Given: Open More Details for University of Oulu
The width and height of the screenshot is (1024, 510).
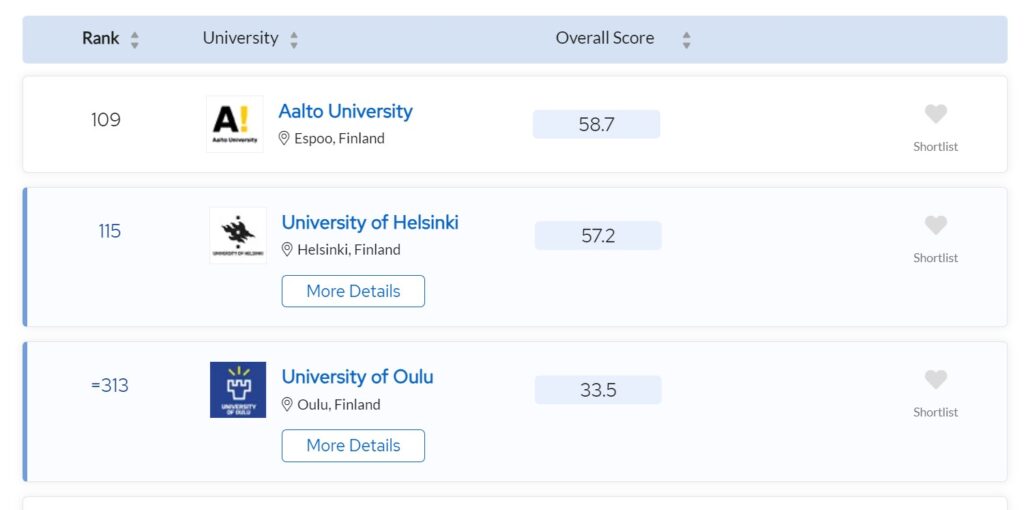Looking at the screenshot, I should (x=353, y=446).
